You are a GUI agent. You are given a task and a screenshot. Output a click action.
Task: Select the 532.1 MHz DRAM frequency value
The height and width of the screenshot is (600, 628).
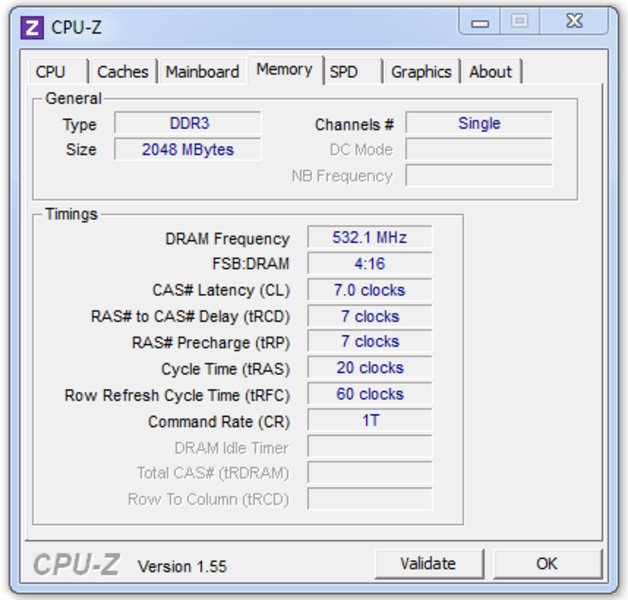[370, 237]
